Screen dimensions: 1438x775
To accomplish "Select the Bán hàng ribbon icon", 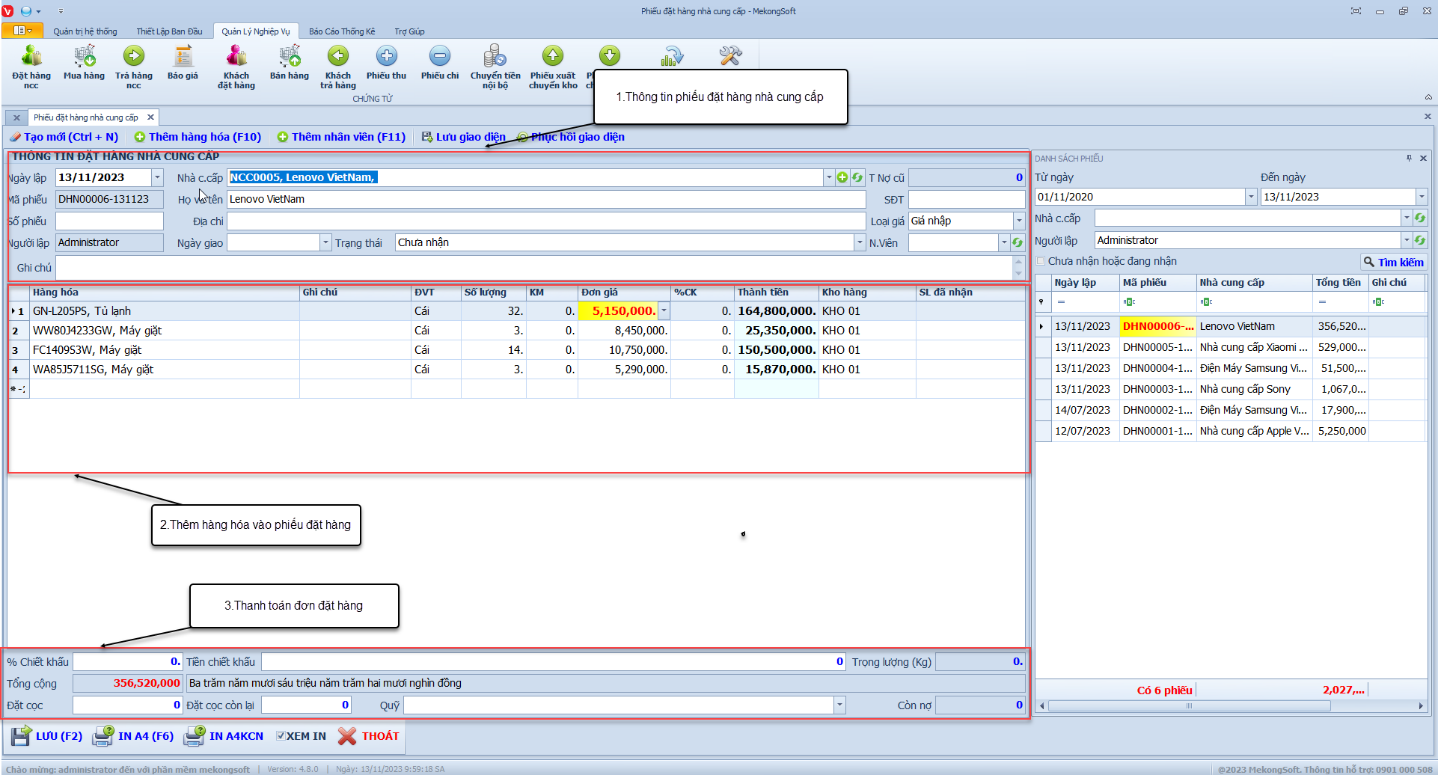I will pyautogui.click(x=289, y=61).
